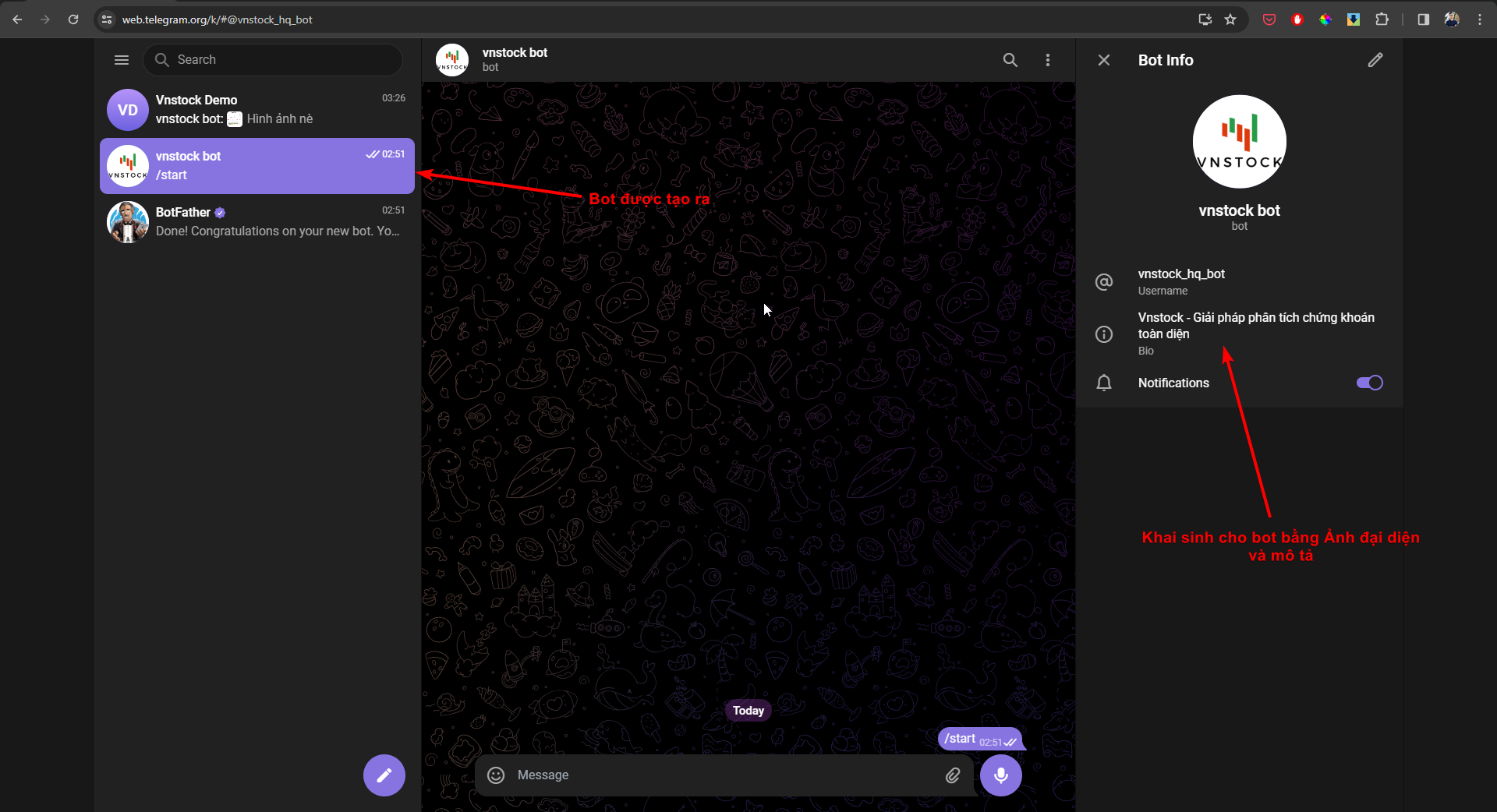Screen dimensions: 1497x812
Task: Bookmark this page with the star icon
Action: [x=1230, y=19]
